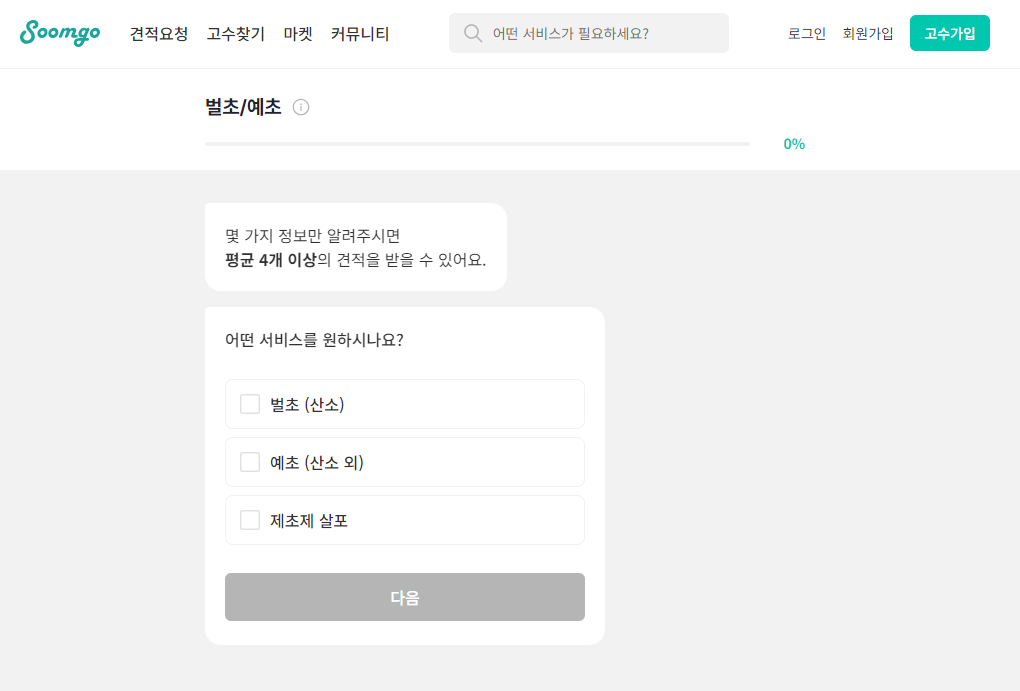Click the 0% progress label
The image size is (1020, 691).
click(x=794, y=144)
